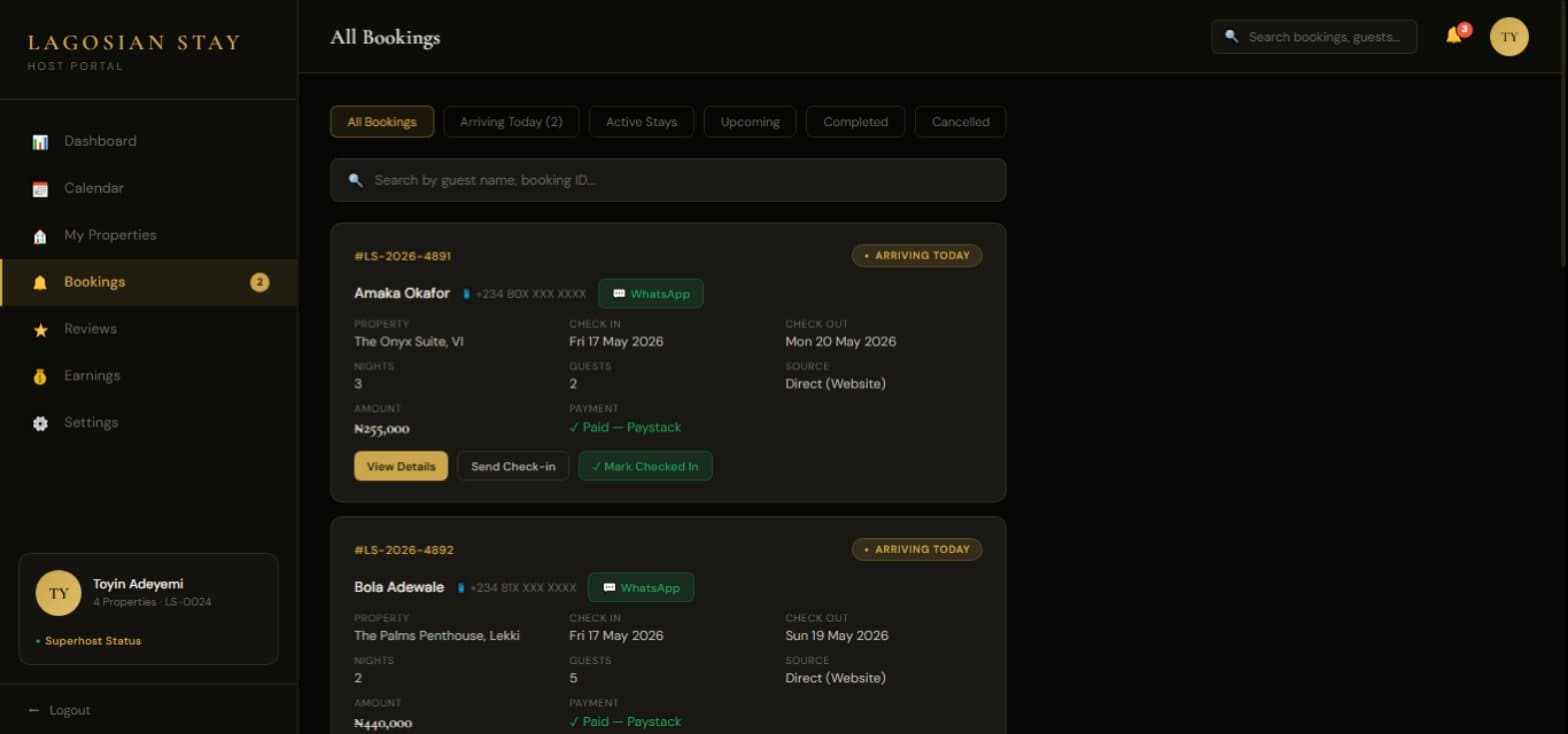This screenshot has height=734, width=1568.
Task: Click the Logout link
Action: click(59, 710)
